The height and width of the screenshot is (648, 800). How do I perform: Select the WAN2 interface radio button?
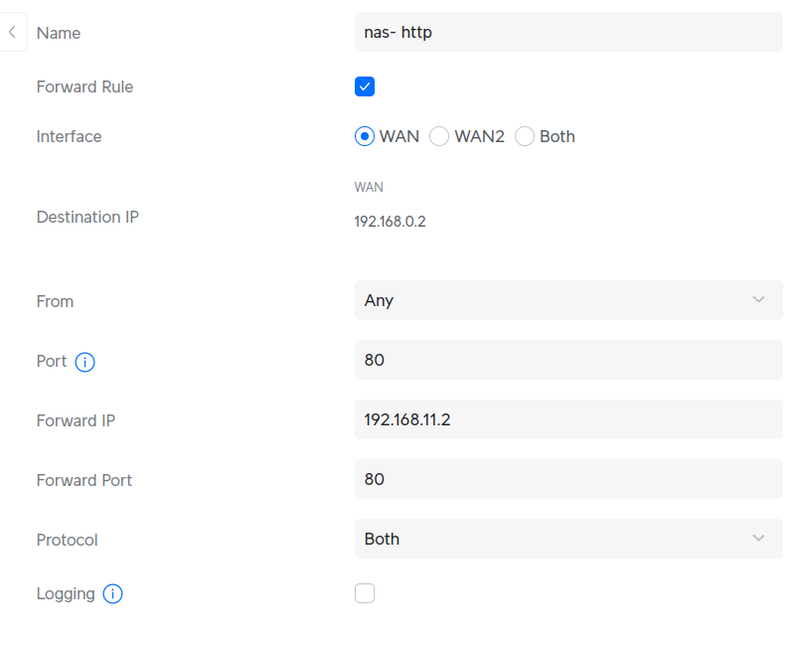click(x=439, y=137)
